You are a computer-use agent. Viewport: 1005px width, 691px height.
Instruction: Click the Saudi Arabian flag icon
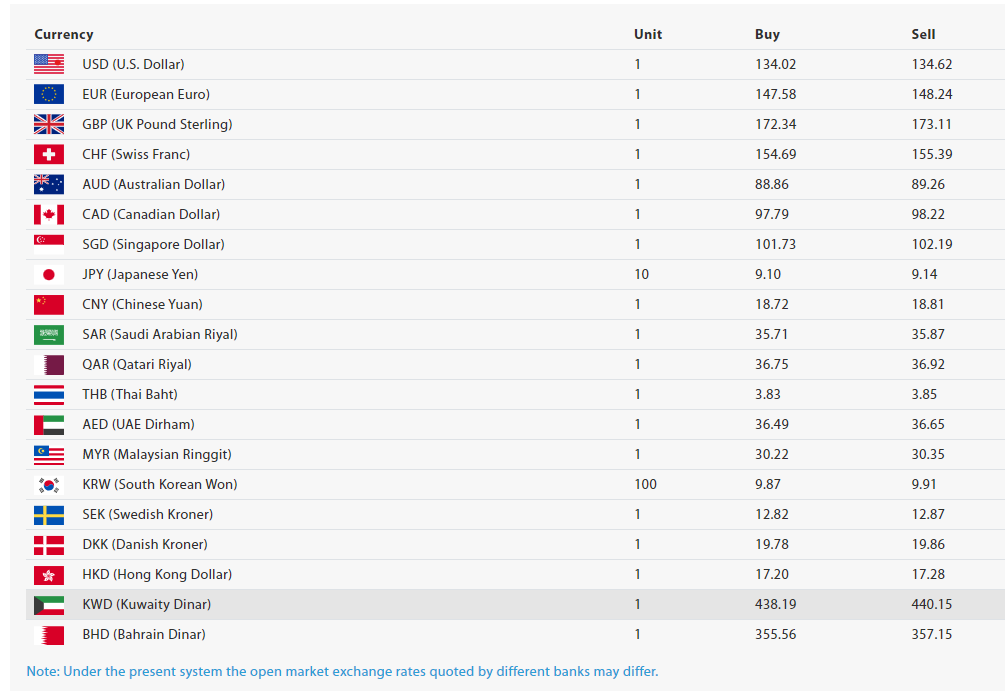(x=48, y=334)
